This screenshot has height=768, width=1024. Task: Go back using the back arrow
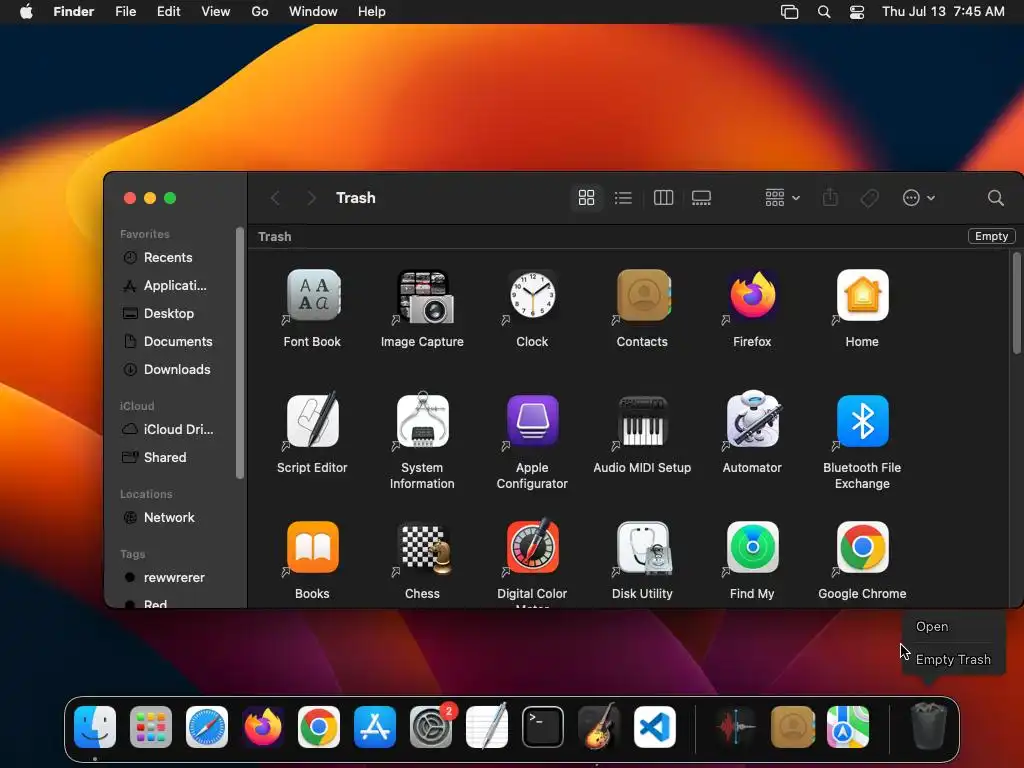coord(275,198)
